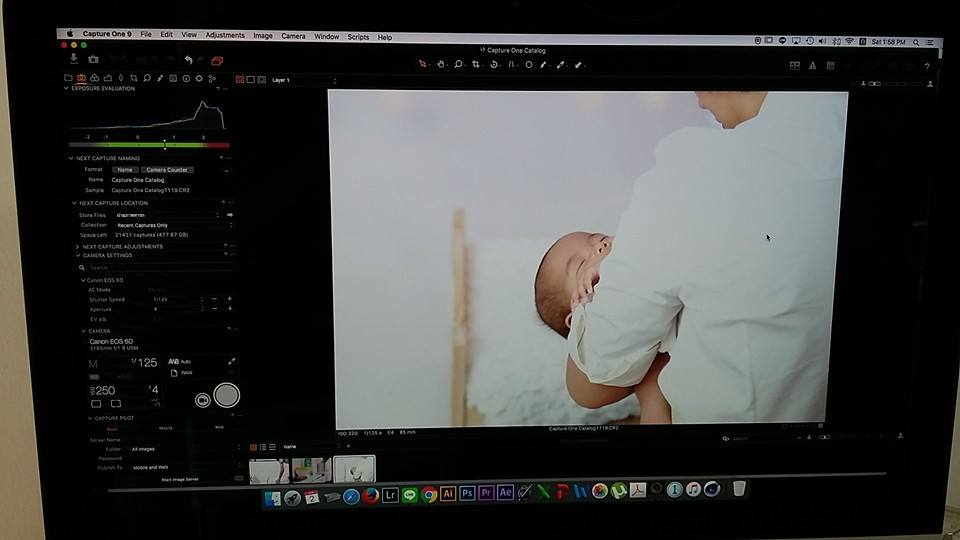
Task: Open the Capture tool tab camera icon
Action: click(81, 78)
